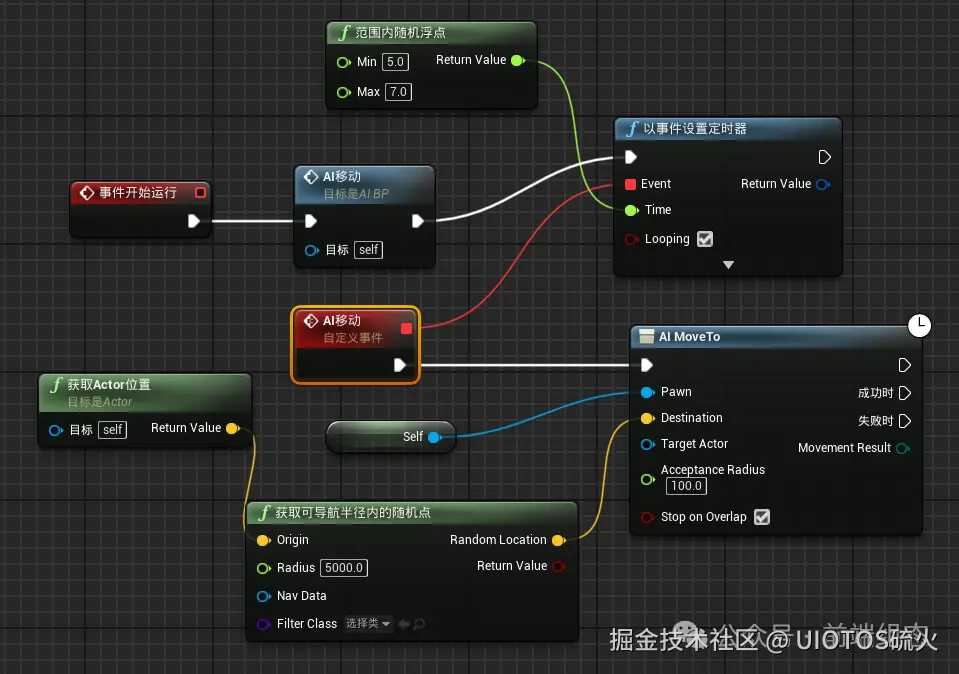The image size is (959, 674).
Task: Click the Filter Class browse magnifier icon
Action: pos(419,624)
